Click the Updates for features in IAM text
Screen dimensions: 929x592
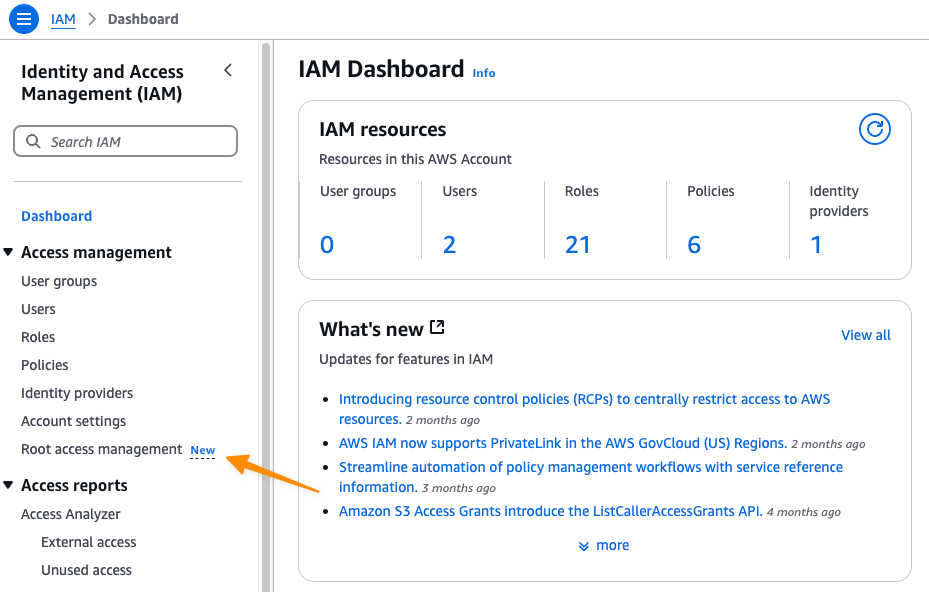tap(406, 359)
